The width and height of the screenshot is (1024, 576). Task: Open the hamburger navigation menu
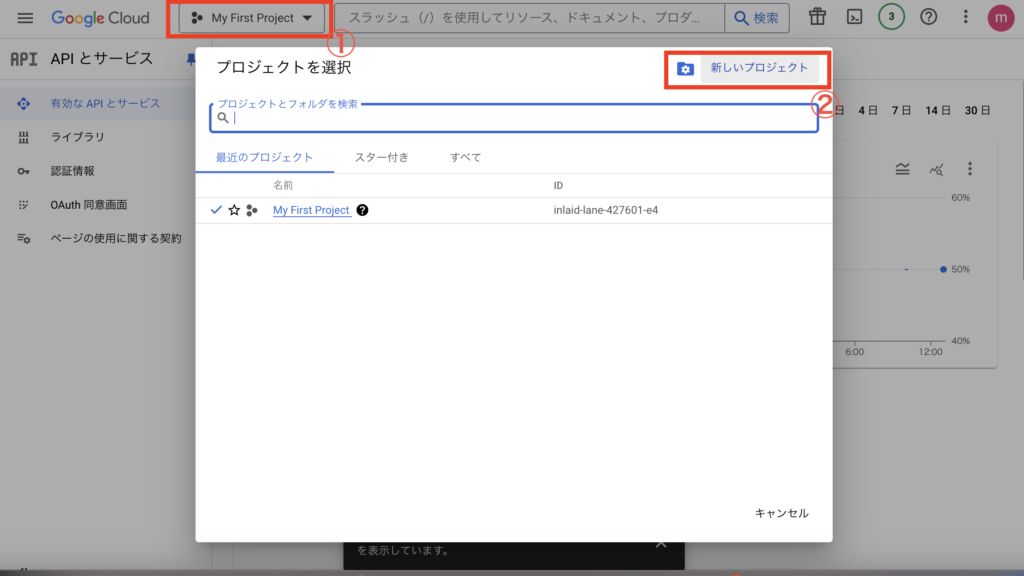25,18
